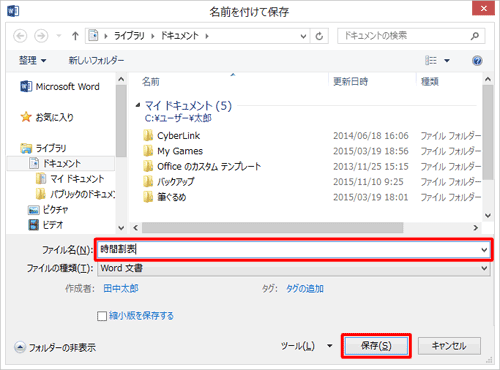Screen dimensions: 500x370
Task: Click the author 田中太郎
Action: click(x=121, y=288)
